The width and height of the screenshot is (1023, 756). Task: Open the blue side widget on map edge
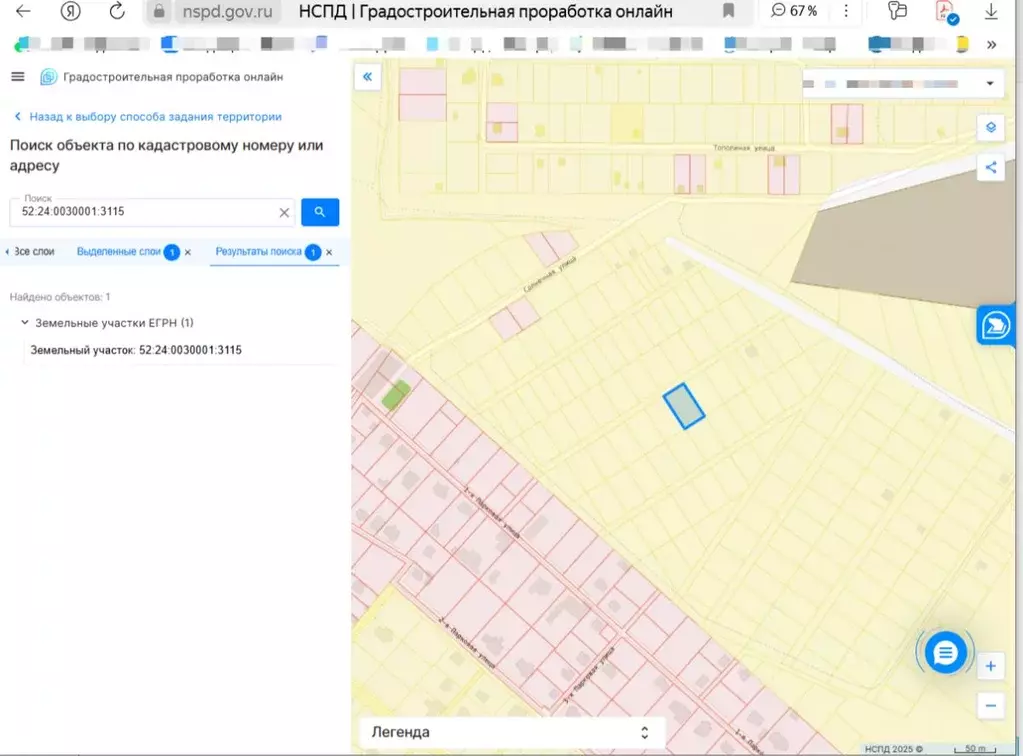pos(998,326)
